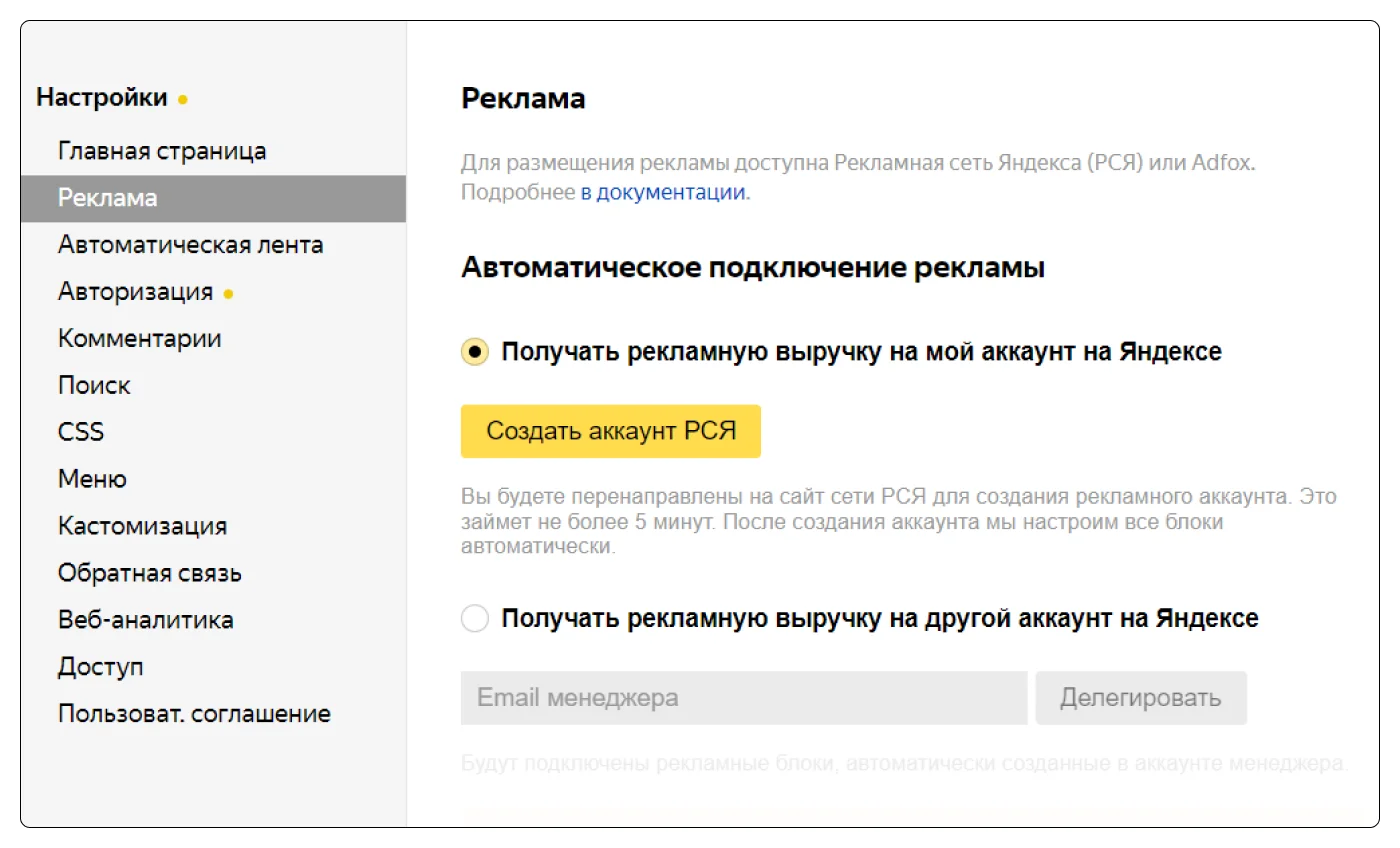Click the label 'Получать рекламную выручку на мой аккаунт'
This screenshot has width=1400, height=848.
coord(861,352)
